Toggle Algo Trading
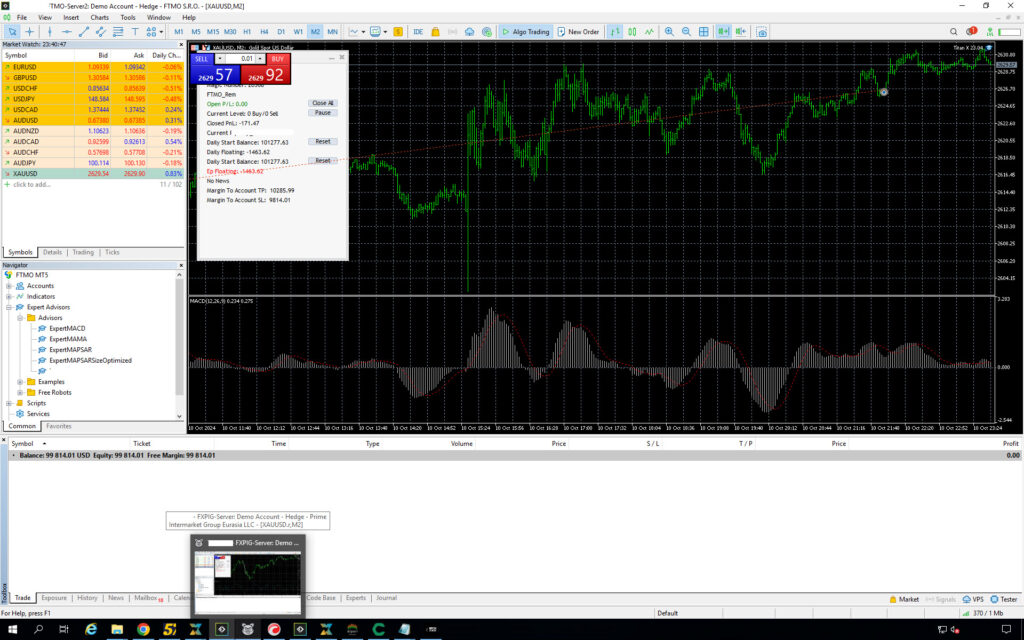This screenshot has width=1024, height=640. [526, 31]
